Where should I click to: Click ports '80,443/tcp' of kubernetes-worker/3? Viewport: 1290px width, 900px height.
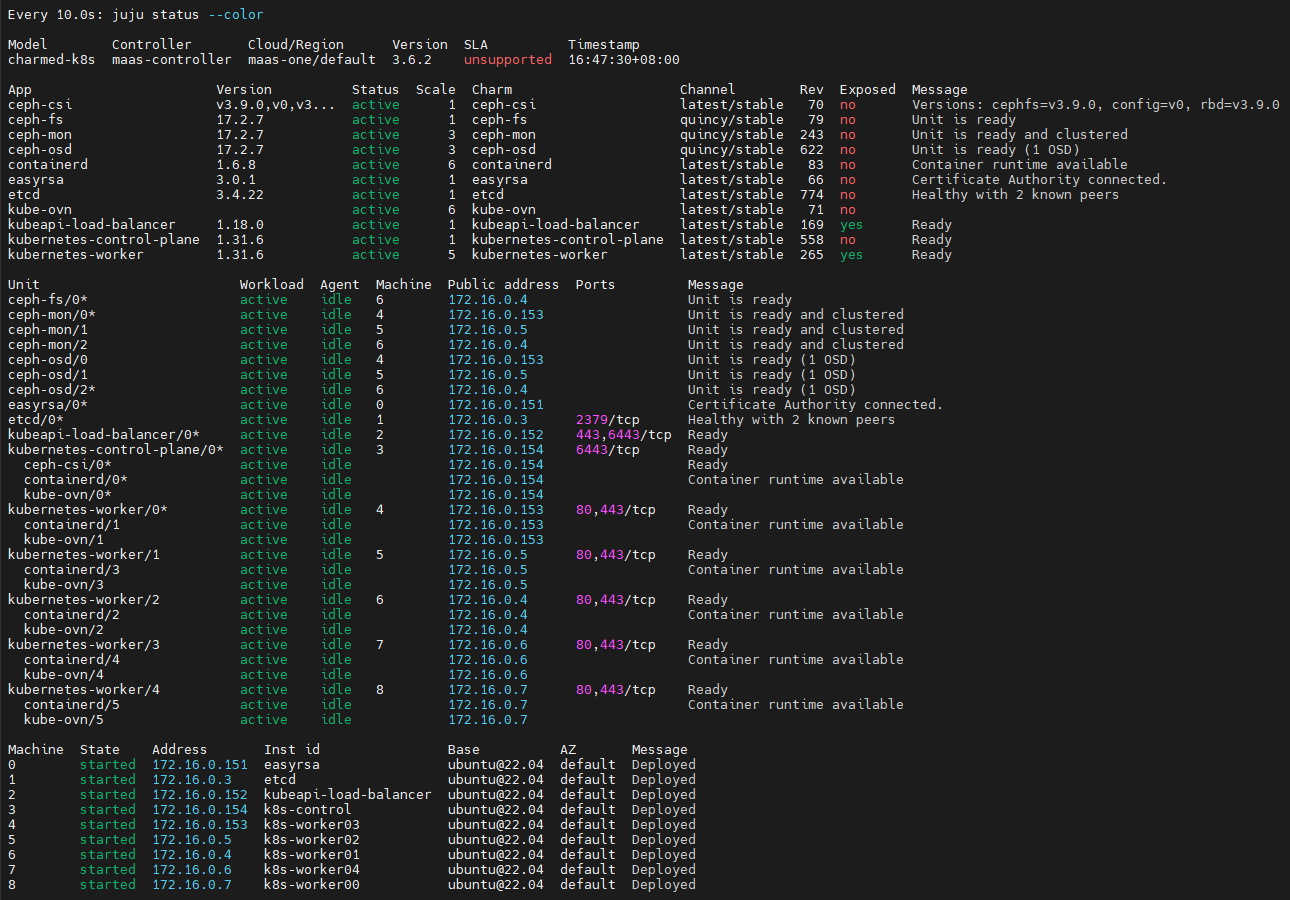coord(616,645)
